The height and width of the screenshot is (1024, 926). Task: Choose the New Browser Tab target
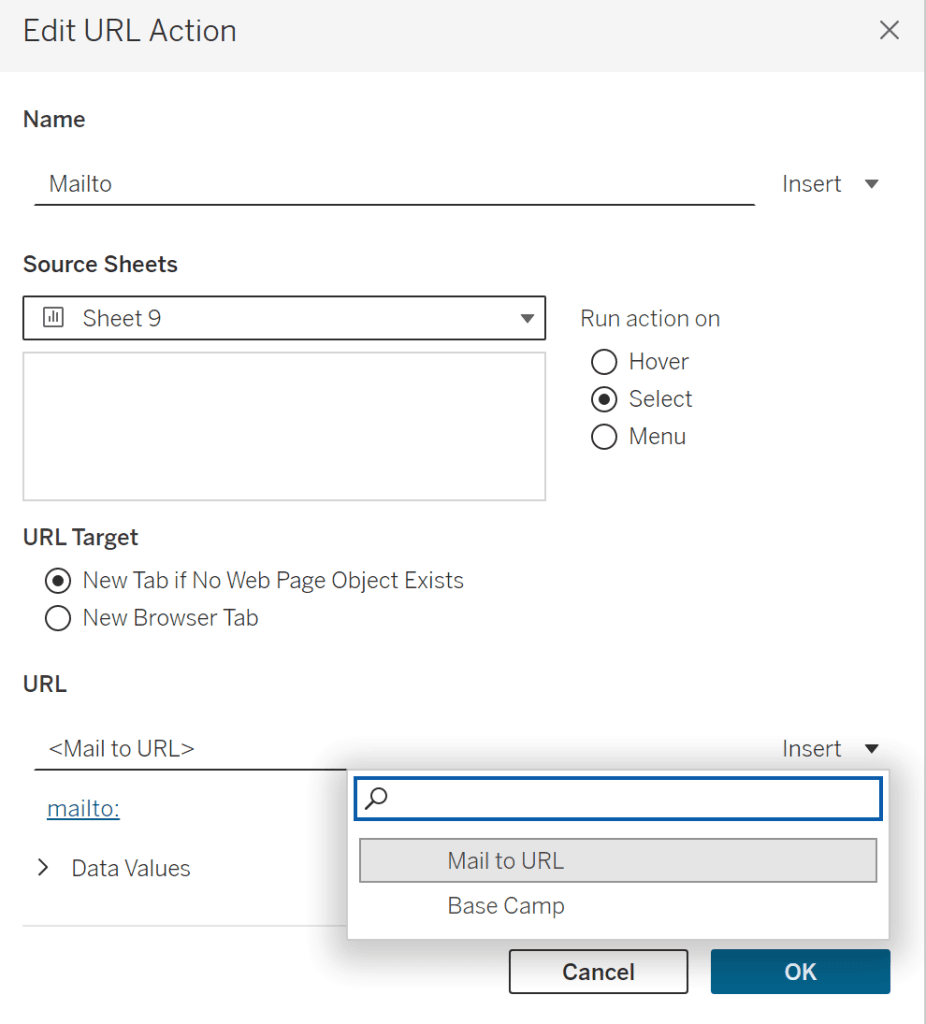coord(58,618)
